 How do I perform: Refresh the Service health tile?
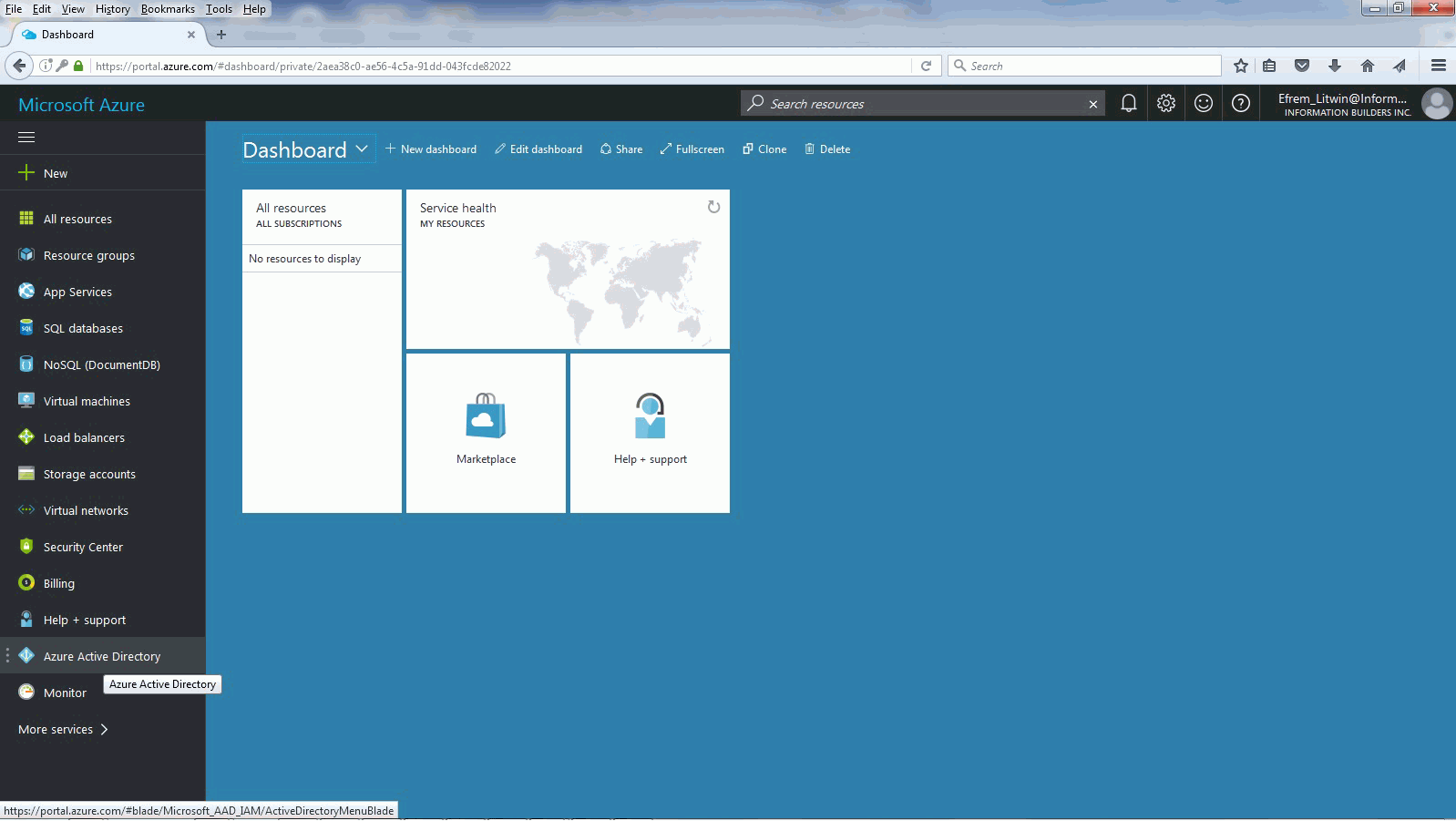coord(713,208)
